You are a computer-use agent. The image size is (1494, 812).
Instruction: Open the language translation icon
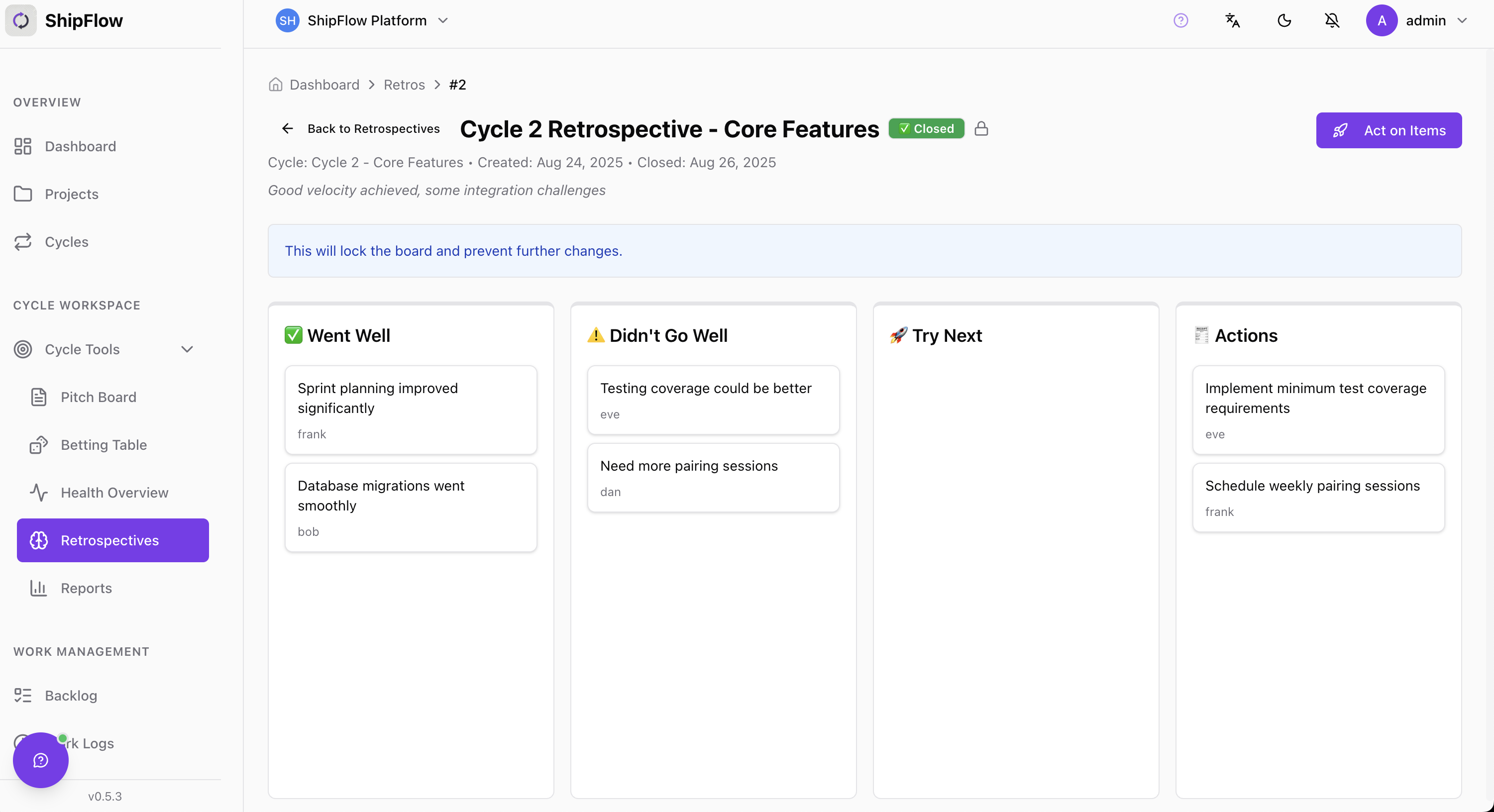1232,21
